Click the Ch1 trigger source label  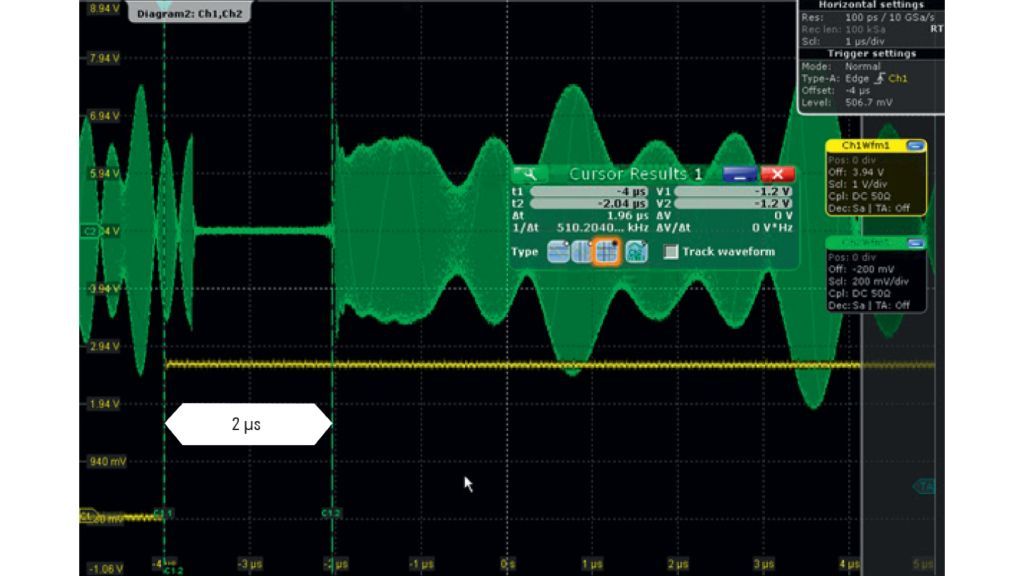[898, 78]
